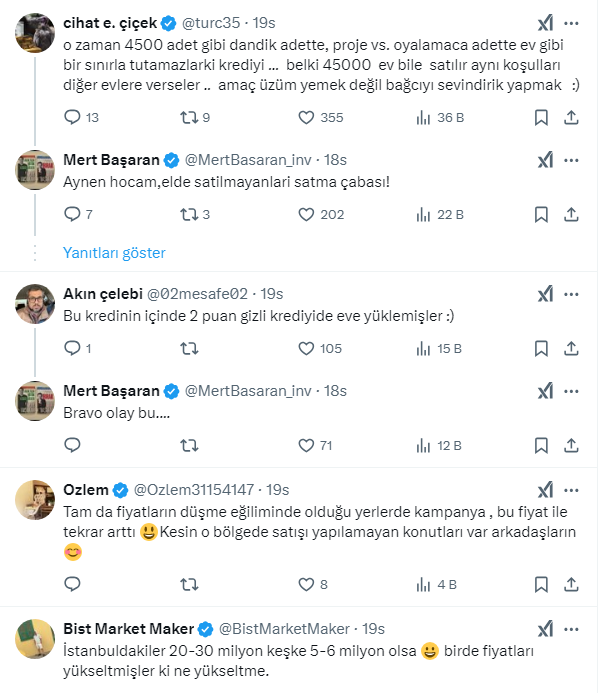Screen dimensions: 600x693
Task: Open more options on cihat e. çiçek's tweet
Action: click(x=571, y=23)
